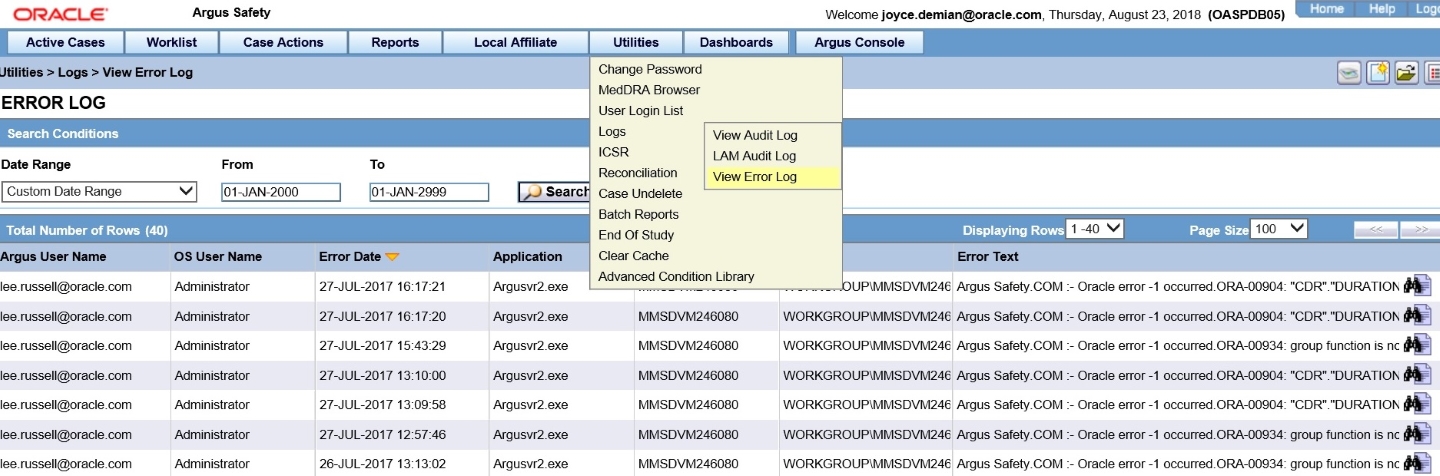Open the Active Cases menu
The height and width of the screenshot is (476, 1440).
[x=65, y=43]
